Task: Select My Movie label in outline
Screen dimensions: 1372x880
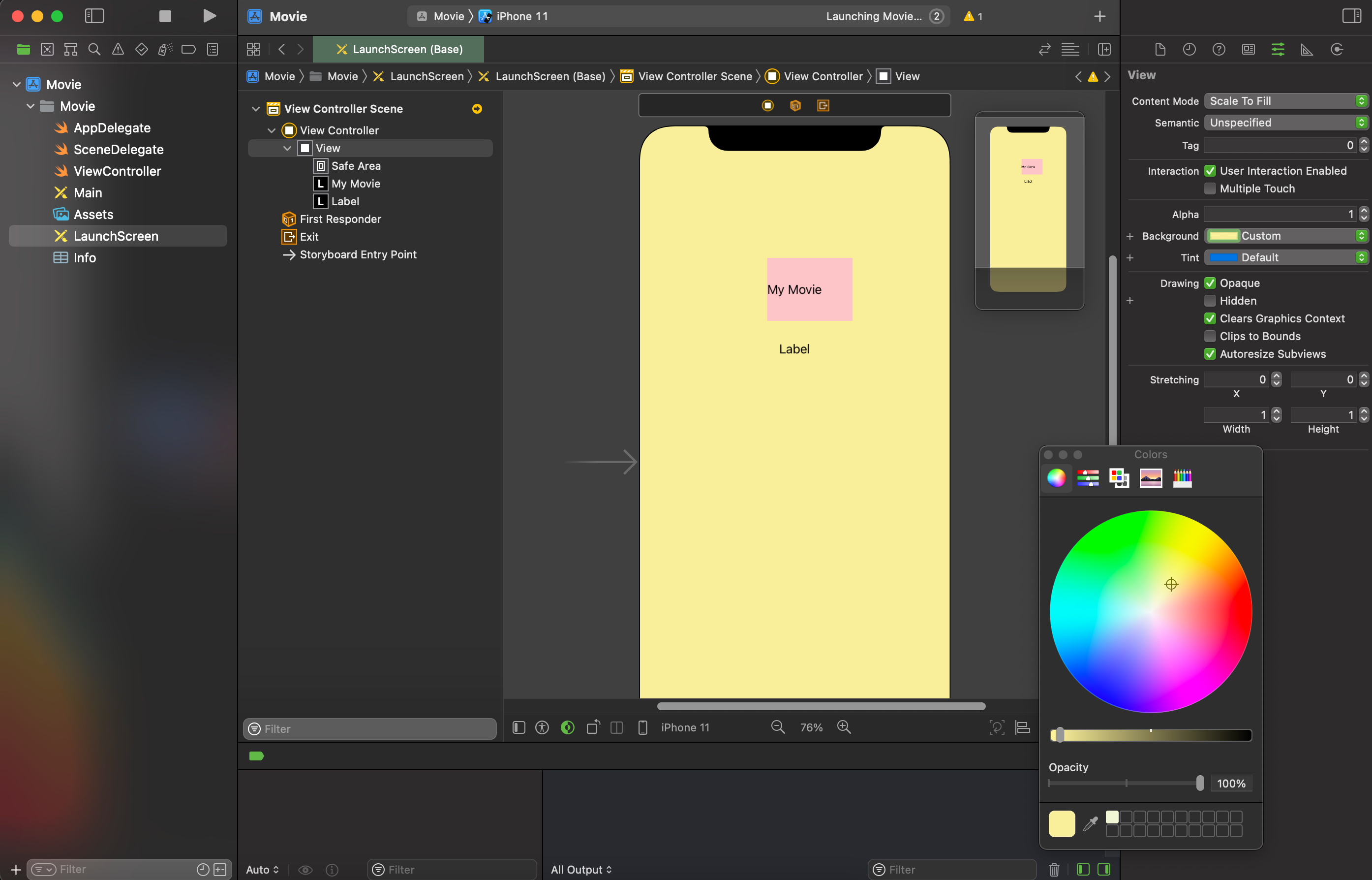Action: [355, 184]
